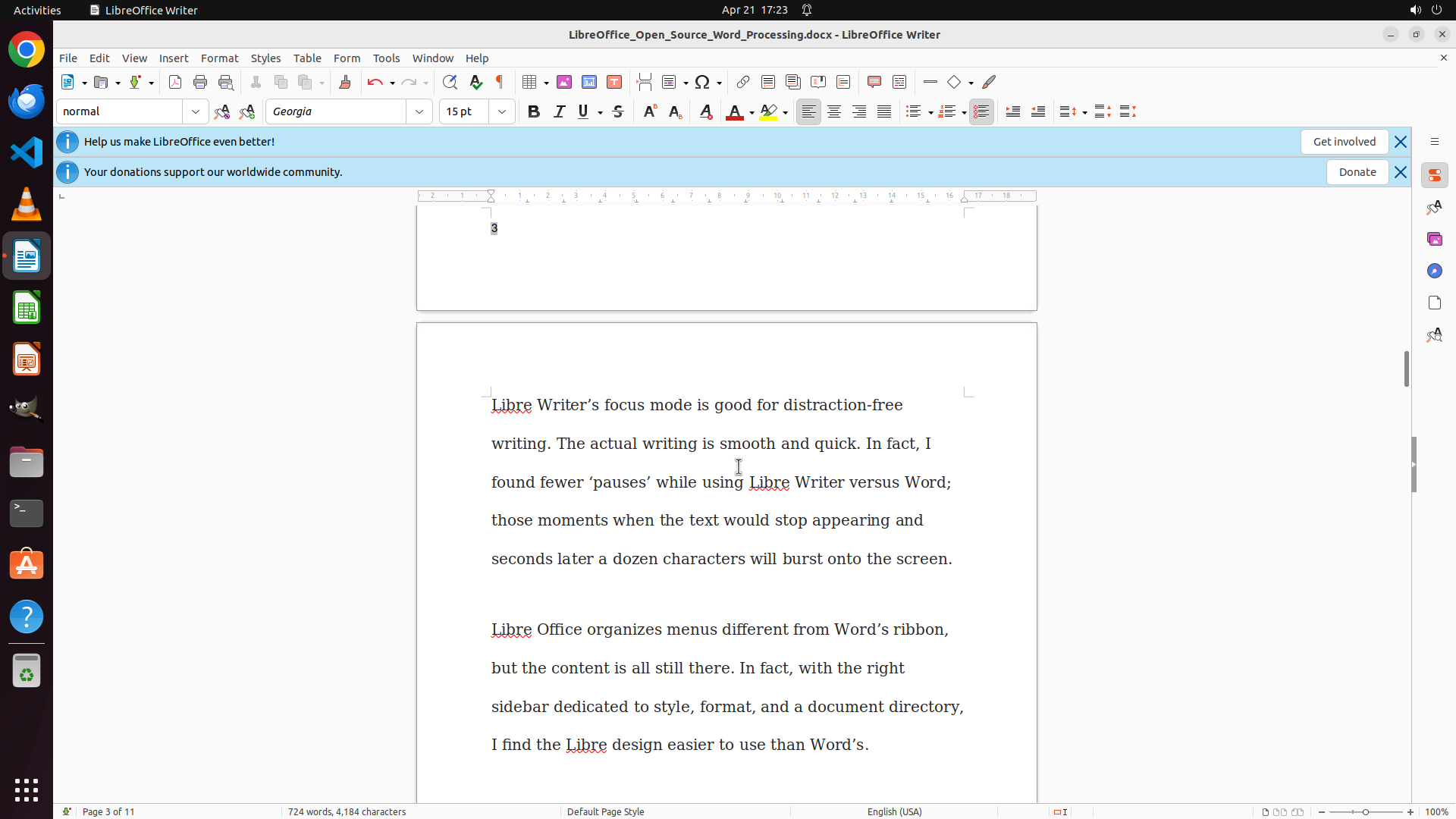This screenshot has width=1456, height=819.
Task: Open the Format menu
Action: (219, 58)
